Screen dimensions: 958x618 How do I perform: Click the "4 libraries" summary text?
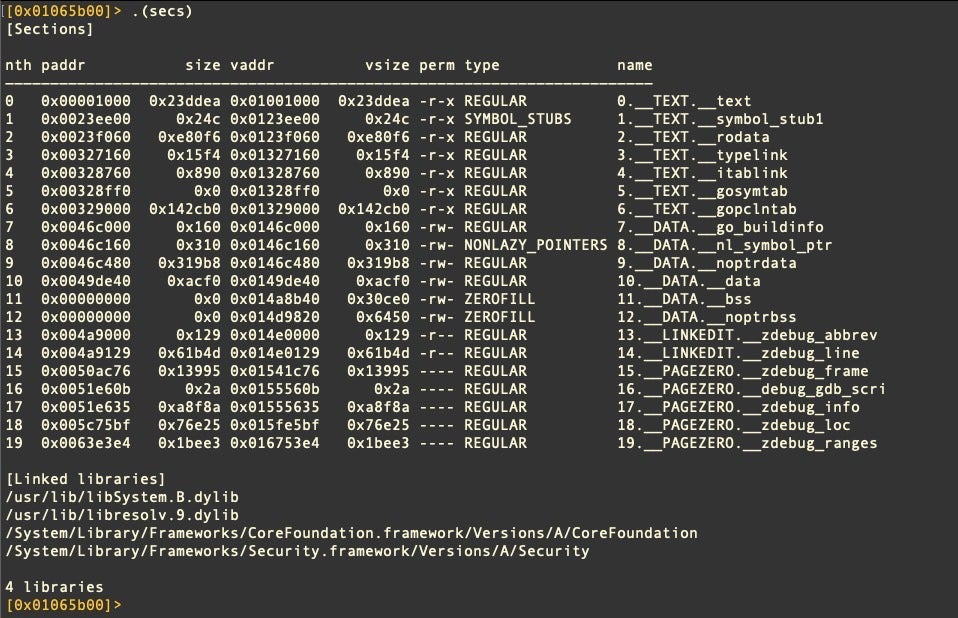point(54,587)
